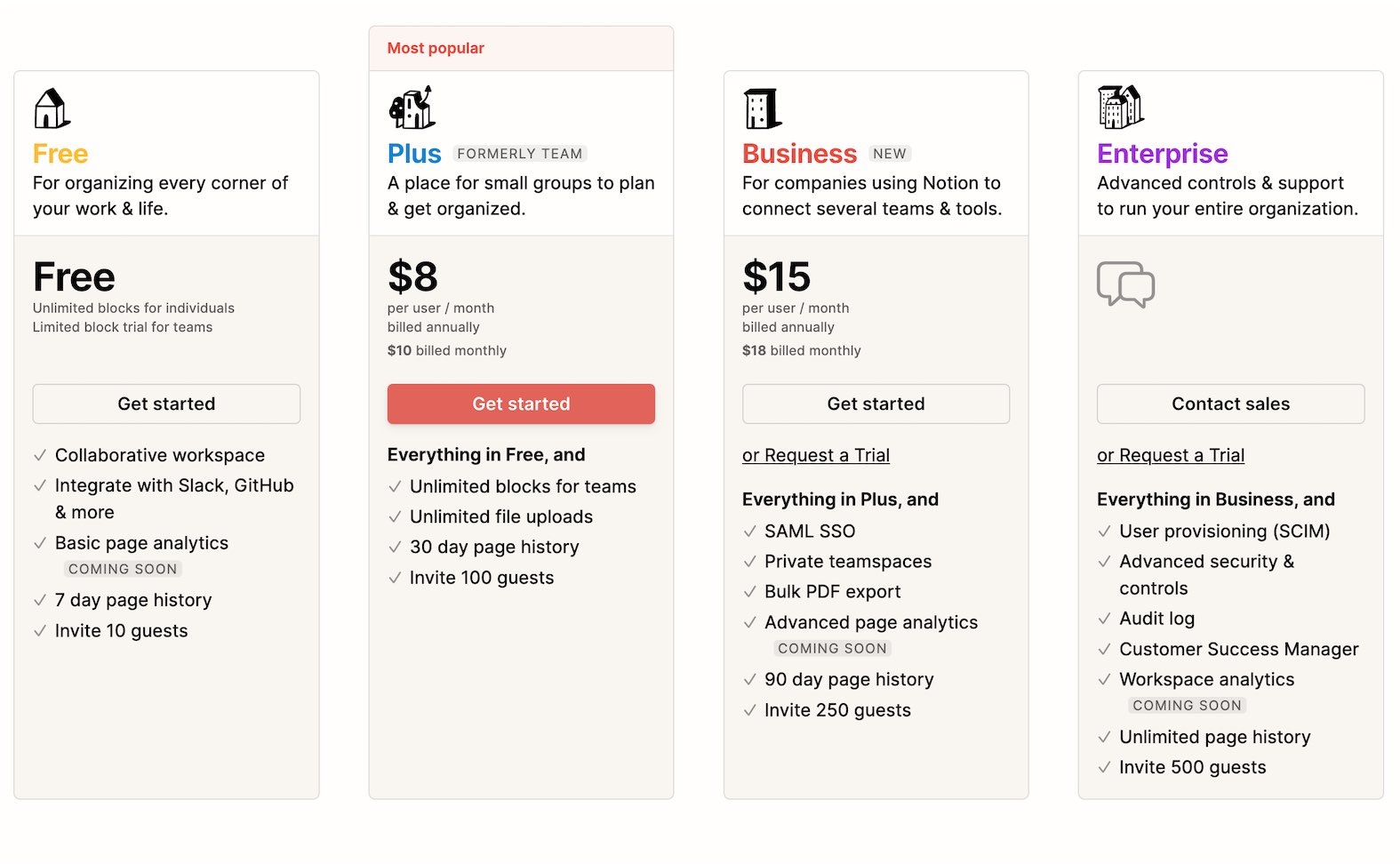Image resolution: width=1400 pixels, height=864 pixels.
Task: Click the chat bubbles icon under Enterprise
Action: pyautogui.click(x=1125, y=284)
